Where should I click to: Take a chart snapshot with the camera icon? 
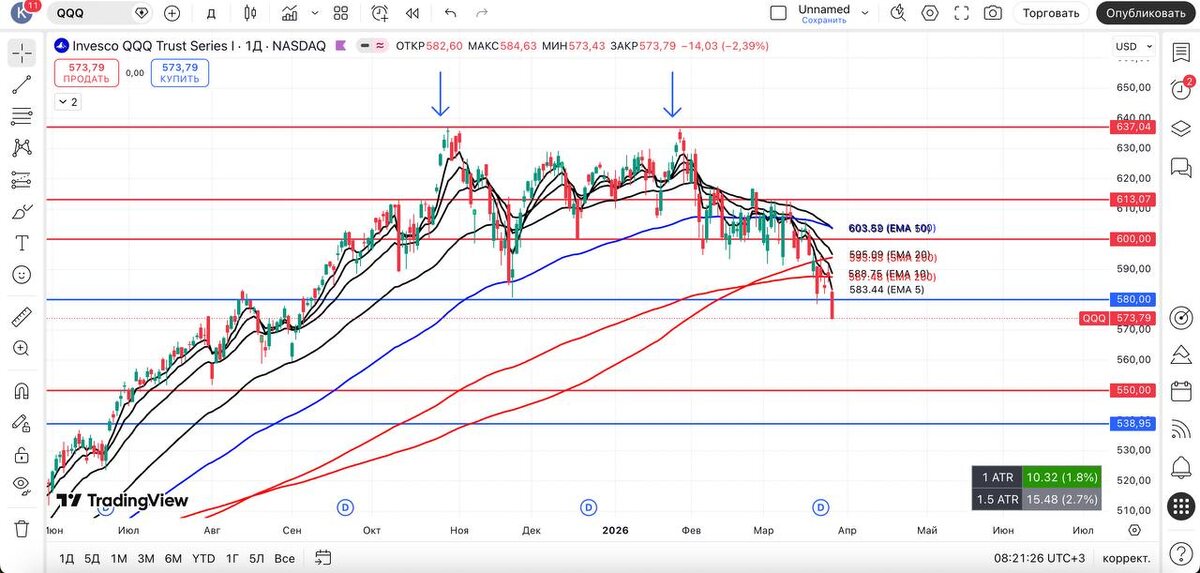click(x=992, y=13)
